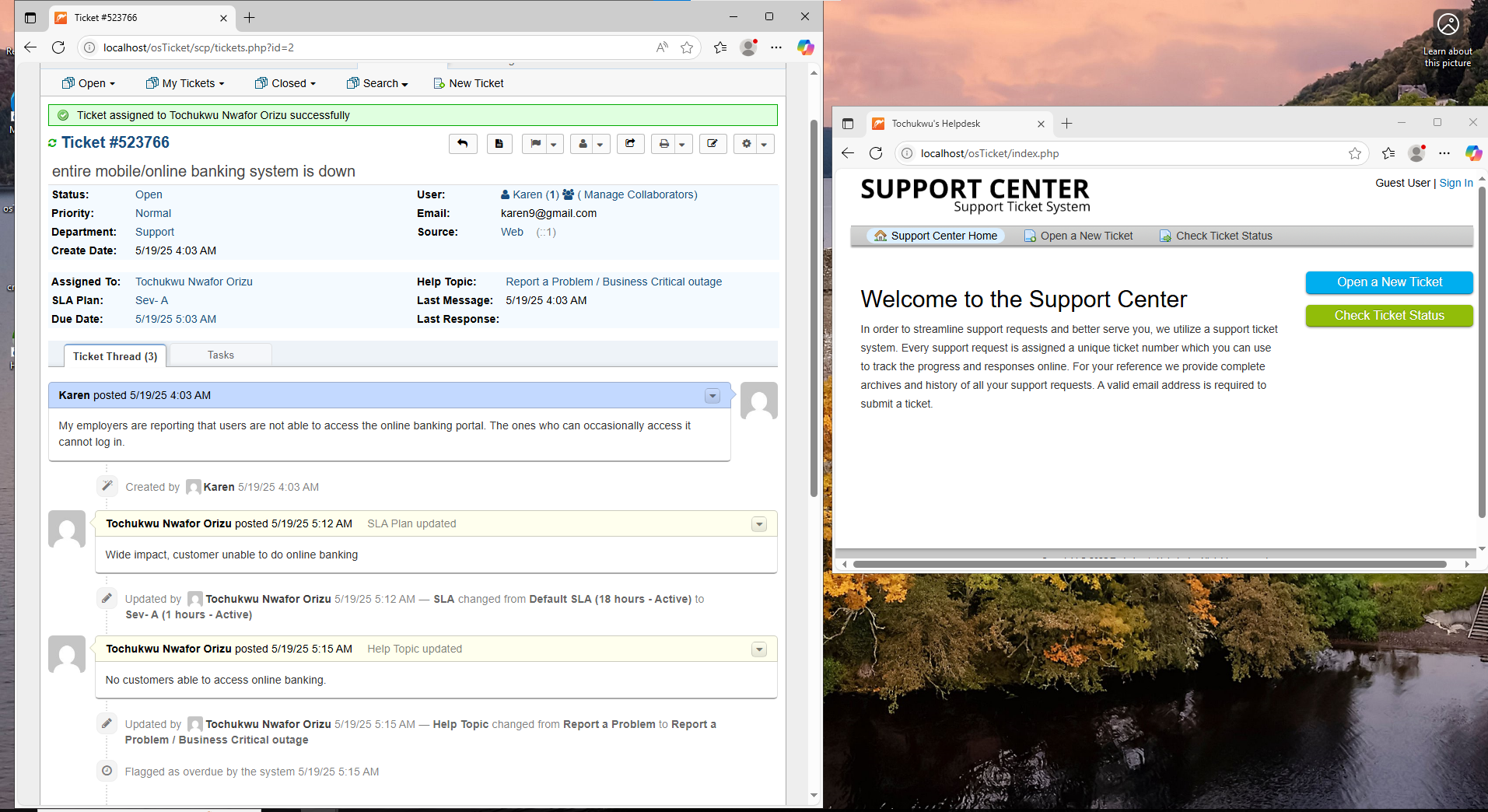1488x812 pixels.
Task: Click back arrow in Tochukwu's Helpdesk window
Action: [x=848, y=153]
